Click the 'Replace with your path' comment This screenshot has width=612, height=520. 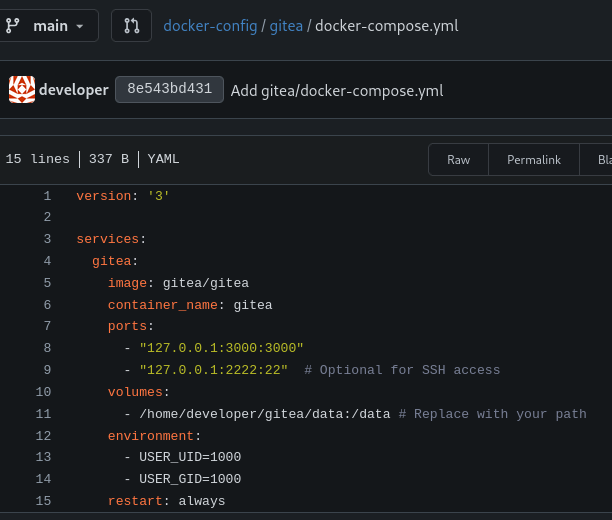click(x=493, y=414)
